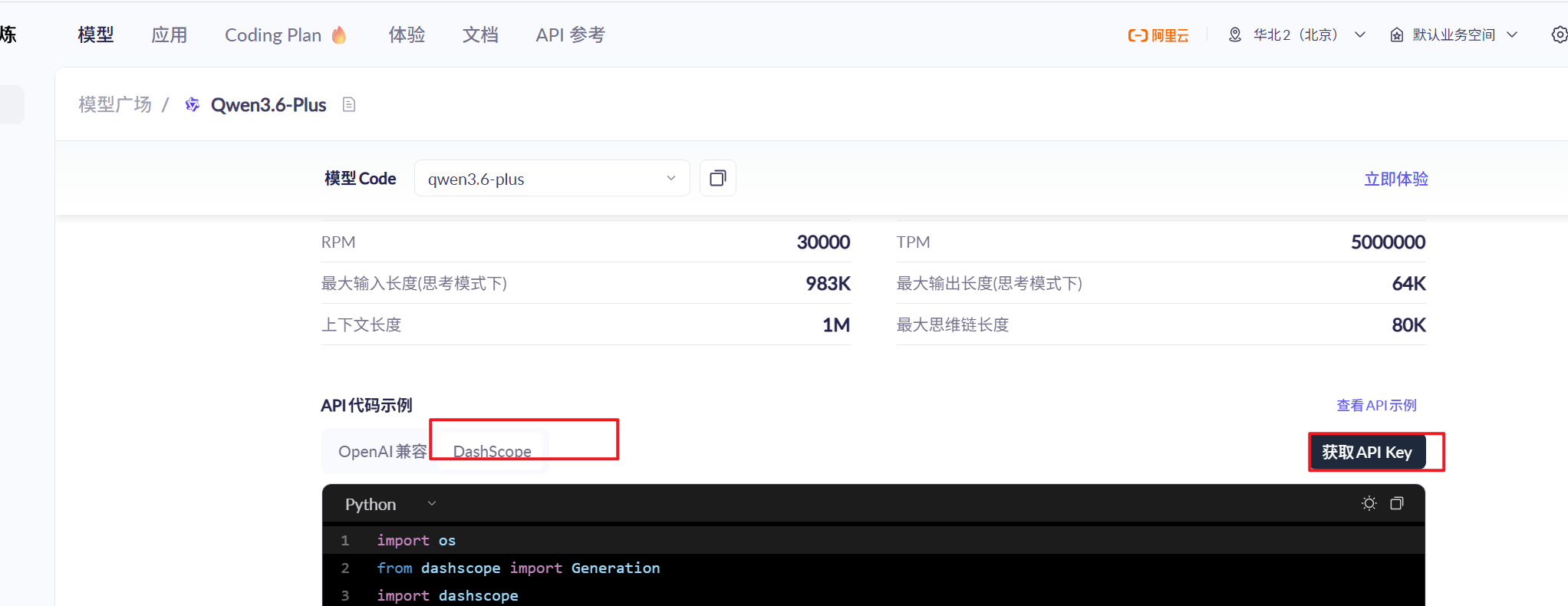The height and width of the screenshot is (606, 1568).
Task: Click the workspace home icon
Action: [1397, 35]
